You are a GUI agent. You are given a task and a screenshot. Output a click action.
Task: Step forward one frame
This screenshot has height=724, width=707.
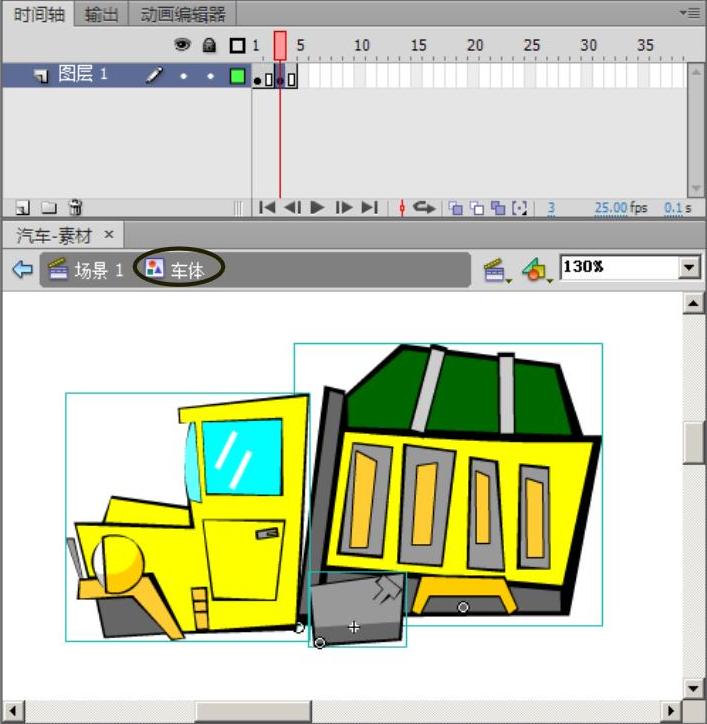(344, 207)
